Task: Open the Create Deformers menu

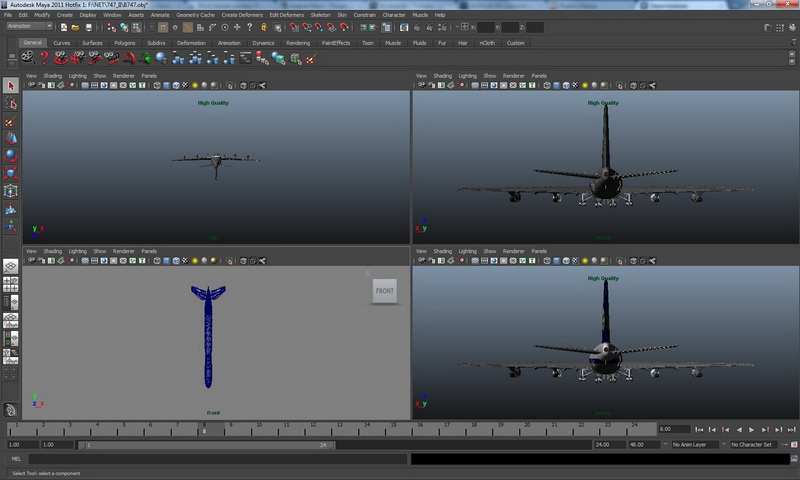Action: point(243,15)
